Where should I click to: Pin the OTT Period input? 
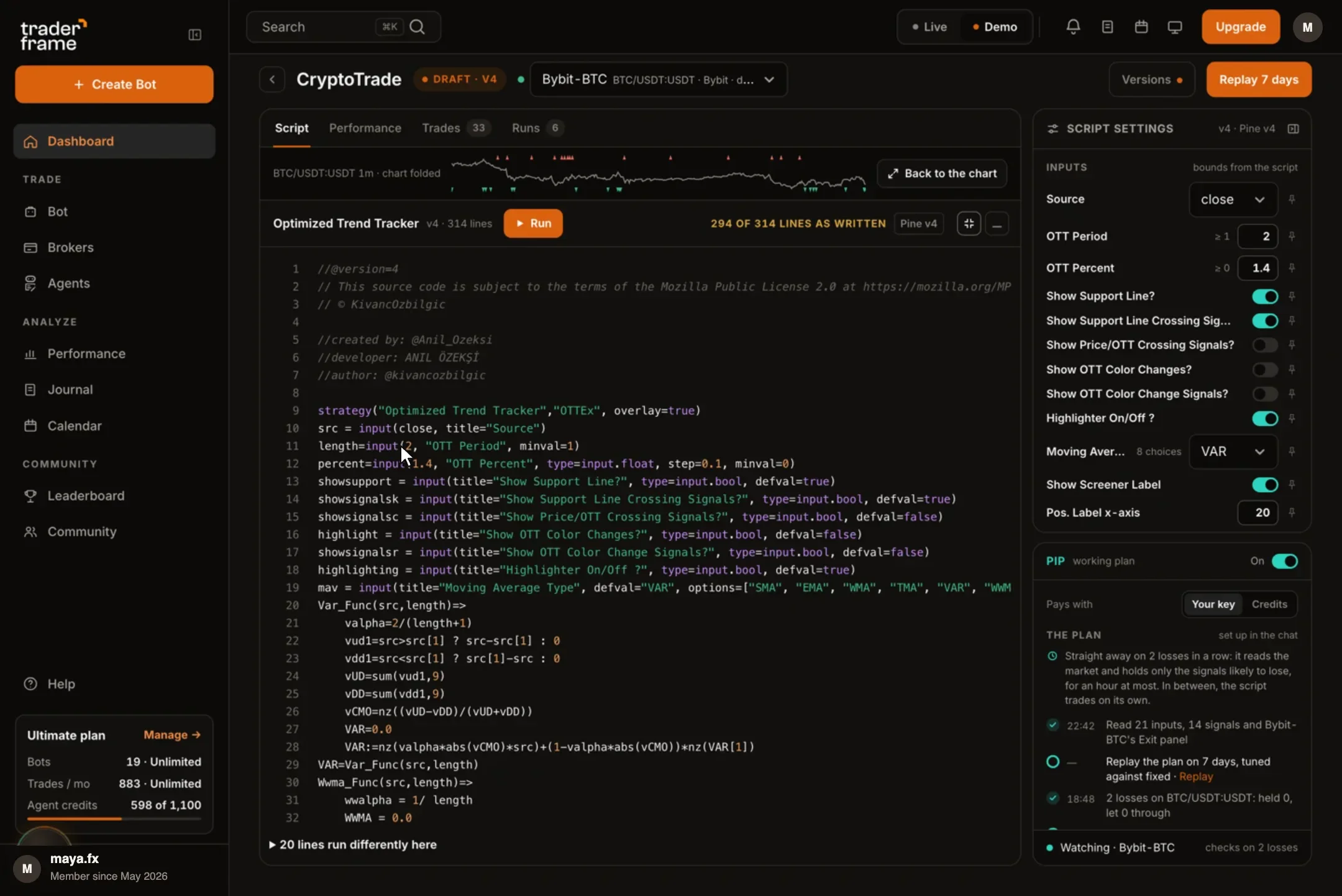coord(1292,236)
